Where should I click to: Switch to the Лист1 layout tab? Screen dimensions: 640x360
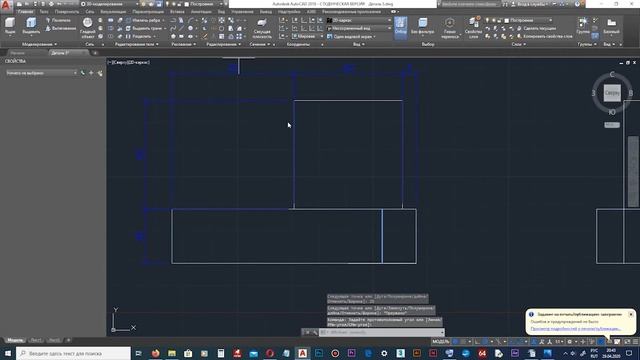coord(36,340)
